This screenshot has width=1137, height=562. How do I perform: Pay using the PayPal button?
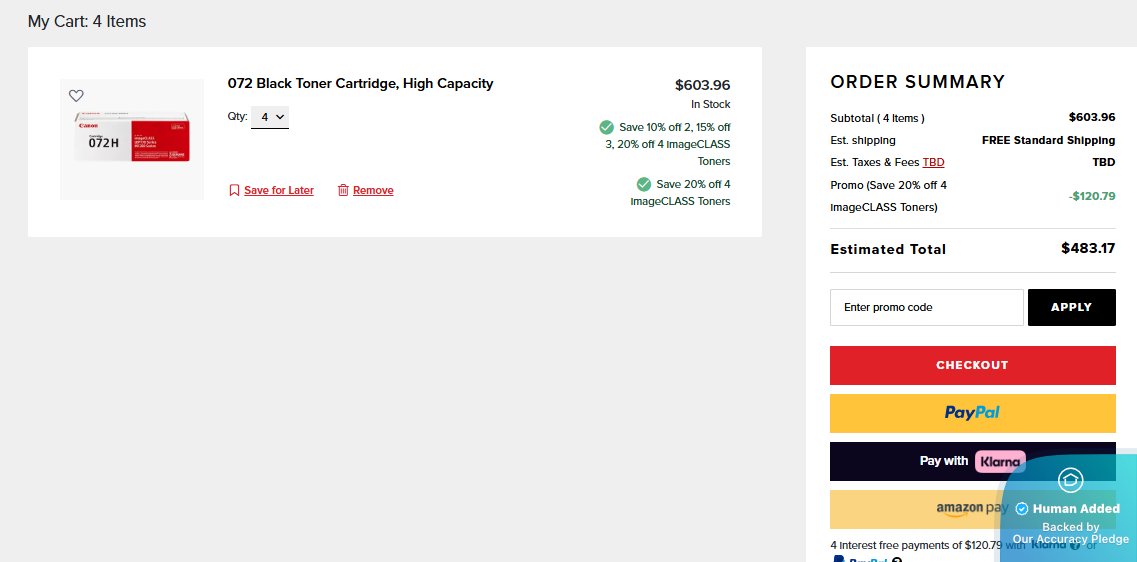(972, 413)
